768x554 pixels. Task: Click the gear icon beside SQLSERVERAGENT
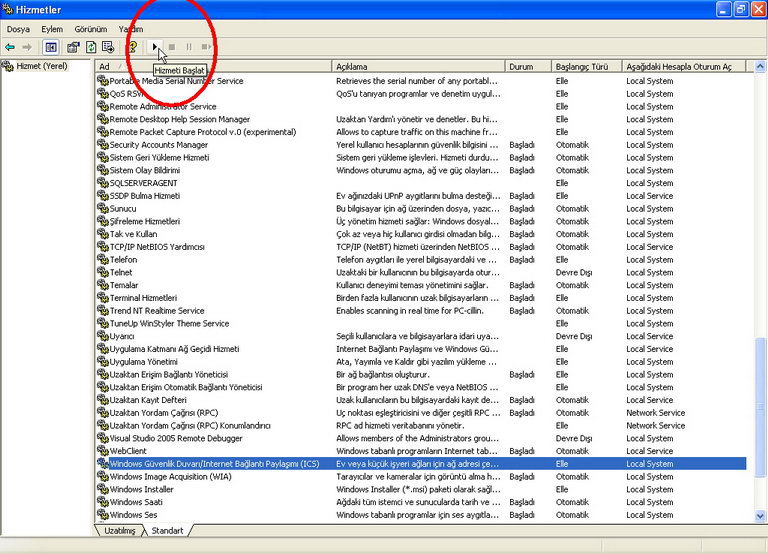pyautogui.click(x=102, y=182)
